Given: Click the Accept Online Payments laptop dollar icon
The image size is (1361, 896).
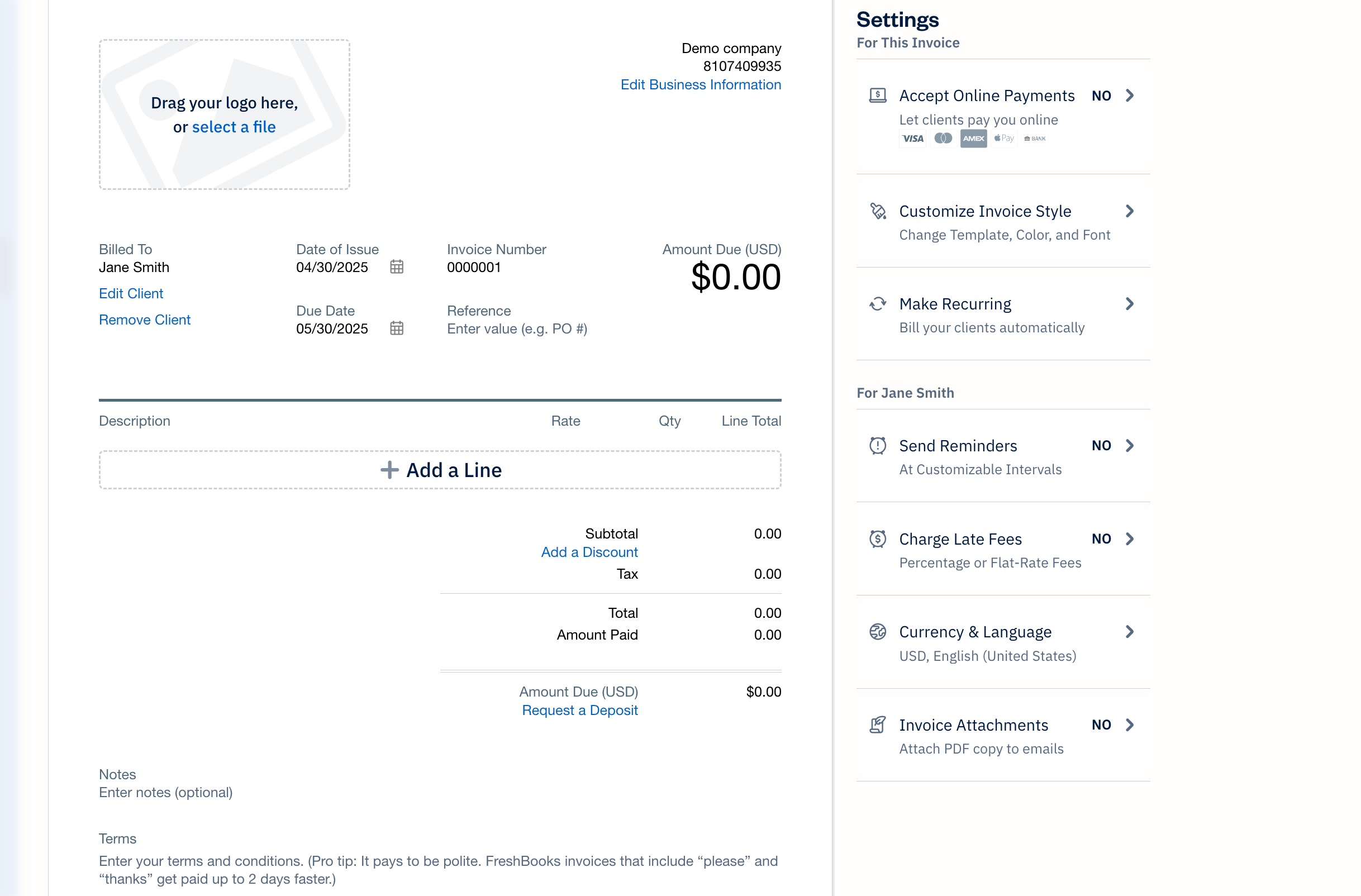Looking at the screenshot, I should coord(877,95).
